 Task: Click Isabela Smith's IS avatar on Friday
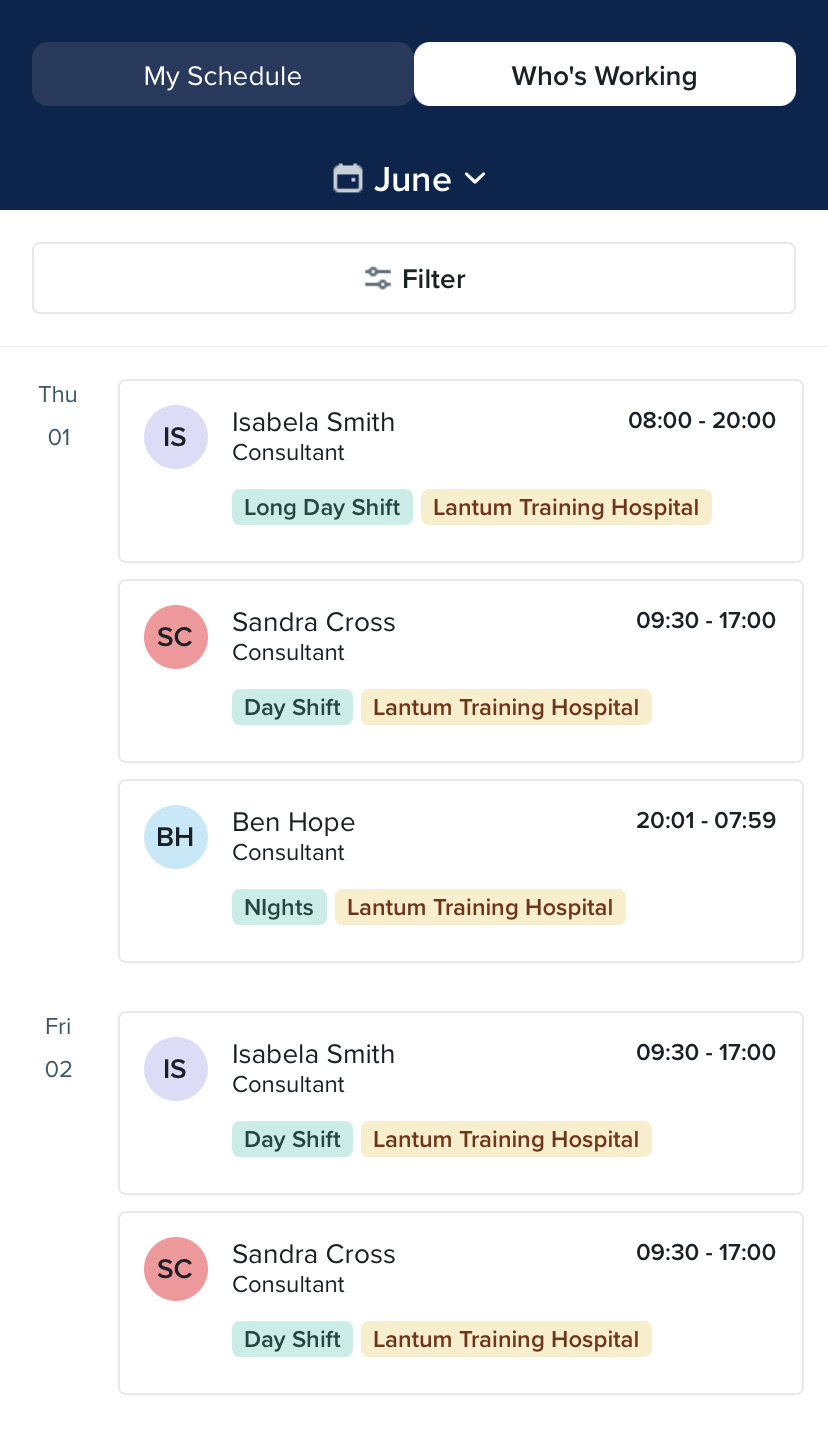click(x=175, y=1069)
